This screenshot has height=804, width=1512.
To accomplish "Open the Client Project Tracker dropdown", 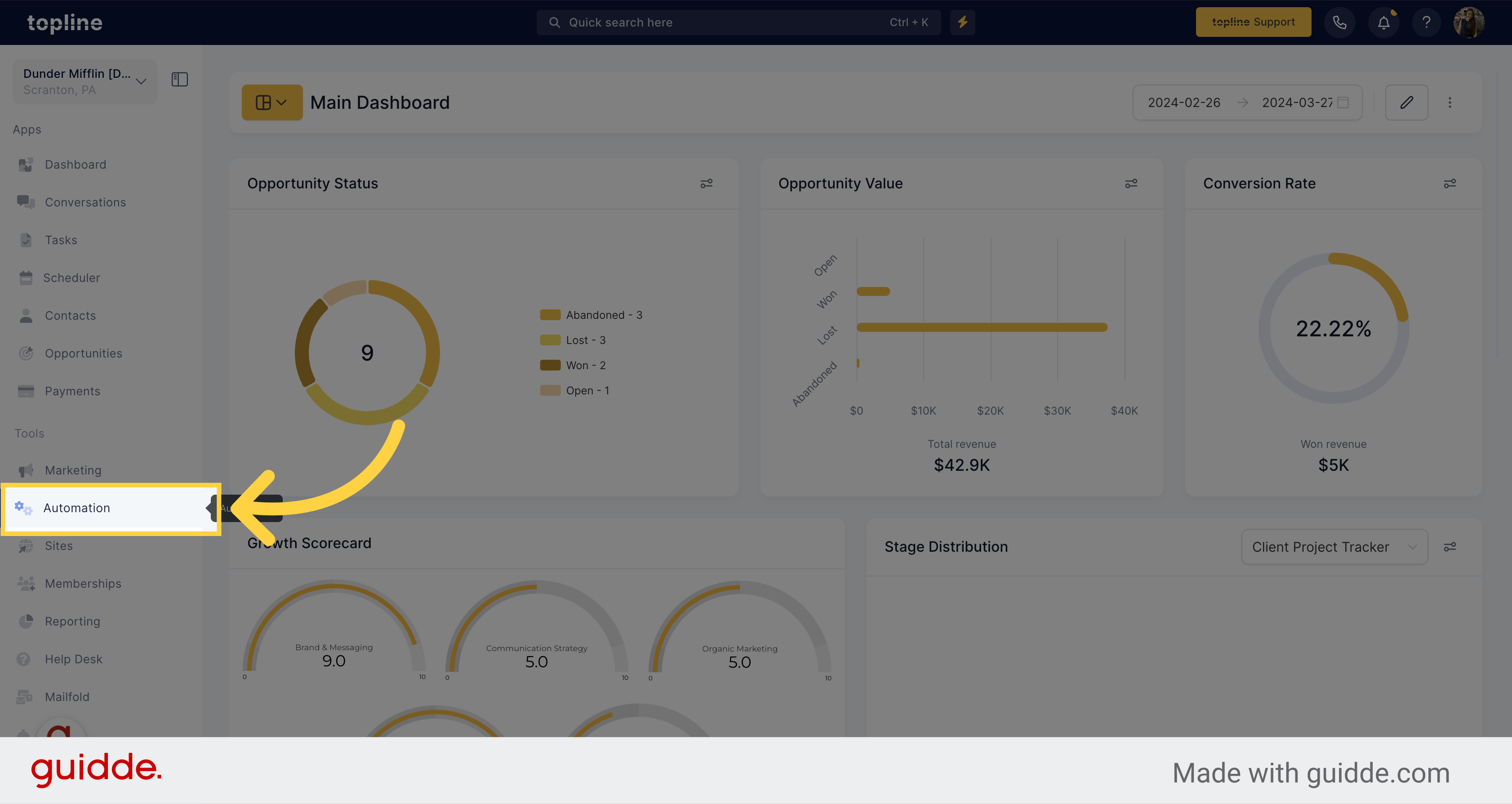I will click(x=1334, y=546).
